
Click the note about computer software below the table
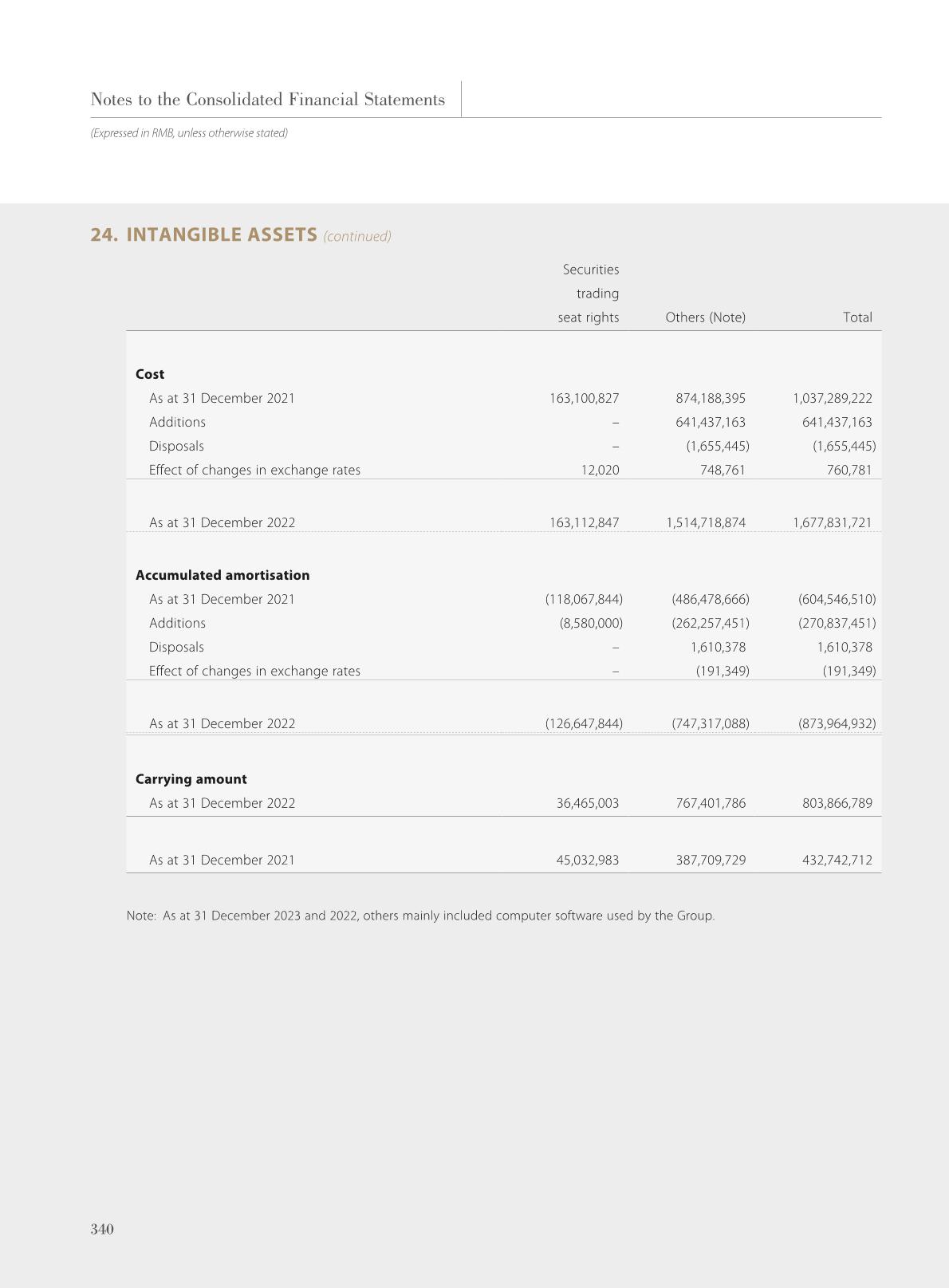click(420, 916)
